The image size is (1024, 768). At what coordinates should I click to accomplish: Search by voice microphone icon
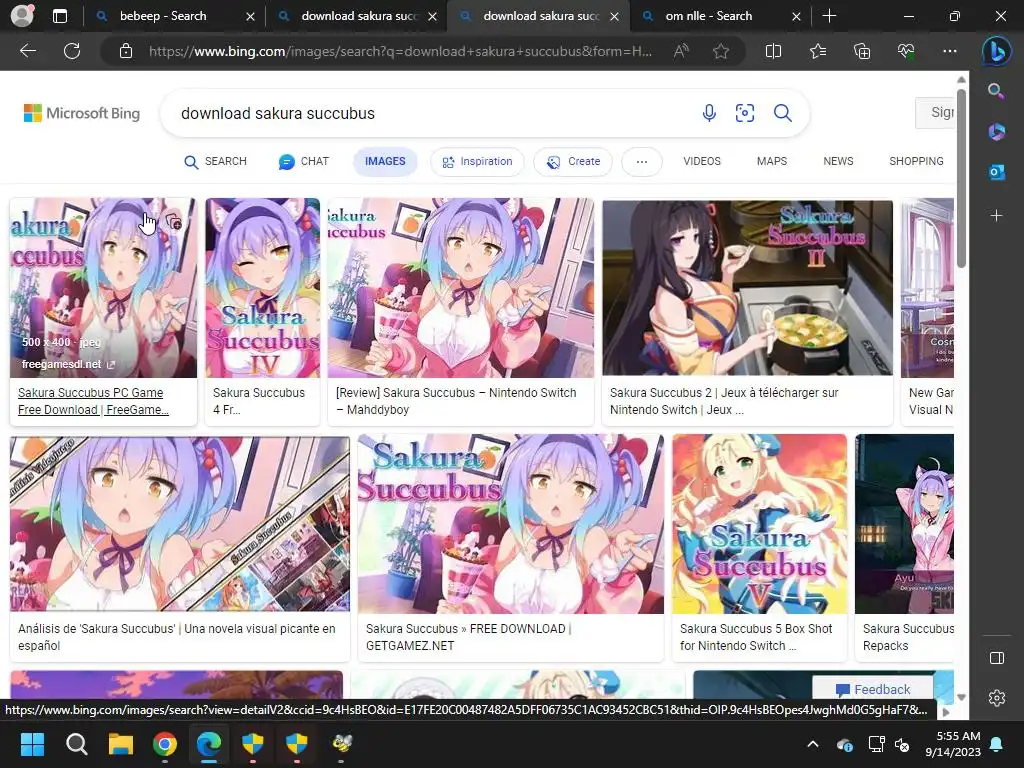coord(709,113)
